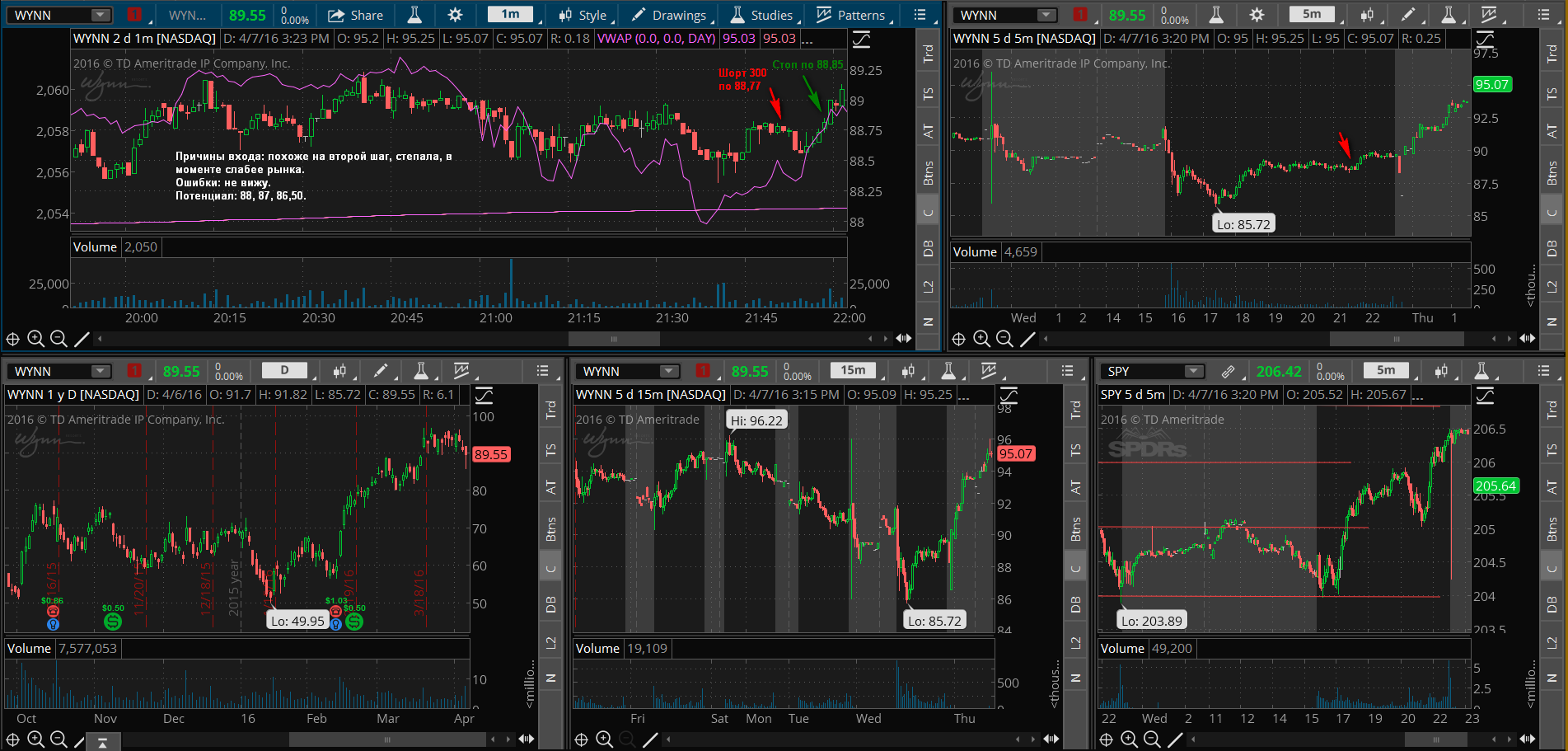Open patterns button in the WYNN 5m chart toolbar
Viewport: 1568px width, 751px height.
coord(1488,15)
